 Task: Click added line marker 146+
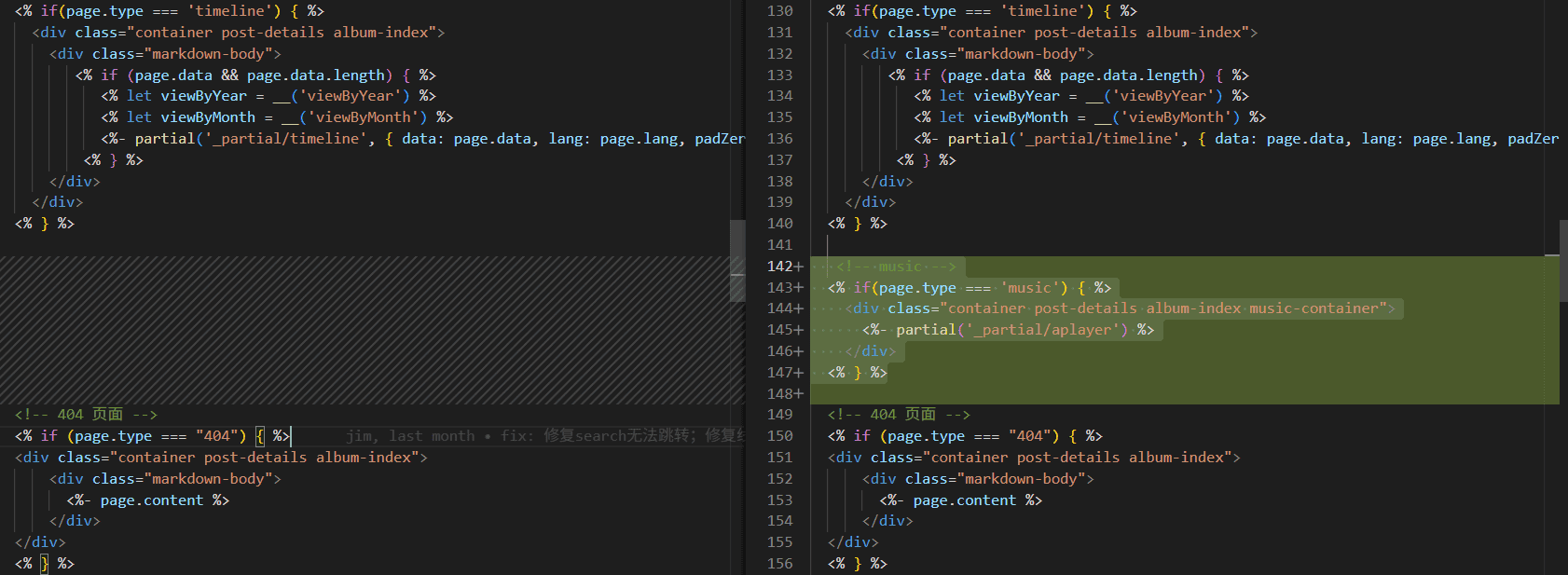[785, 351]
